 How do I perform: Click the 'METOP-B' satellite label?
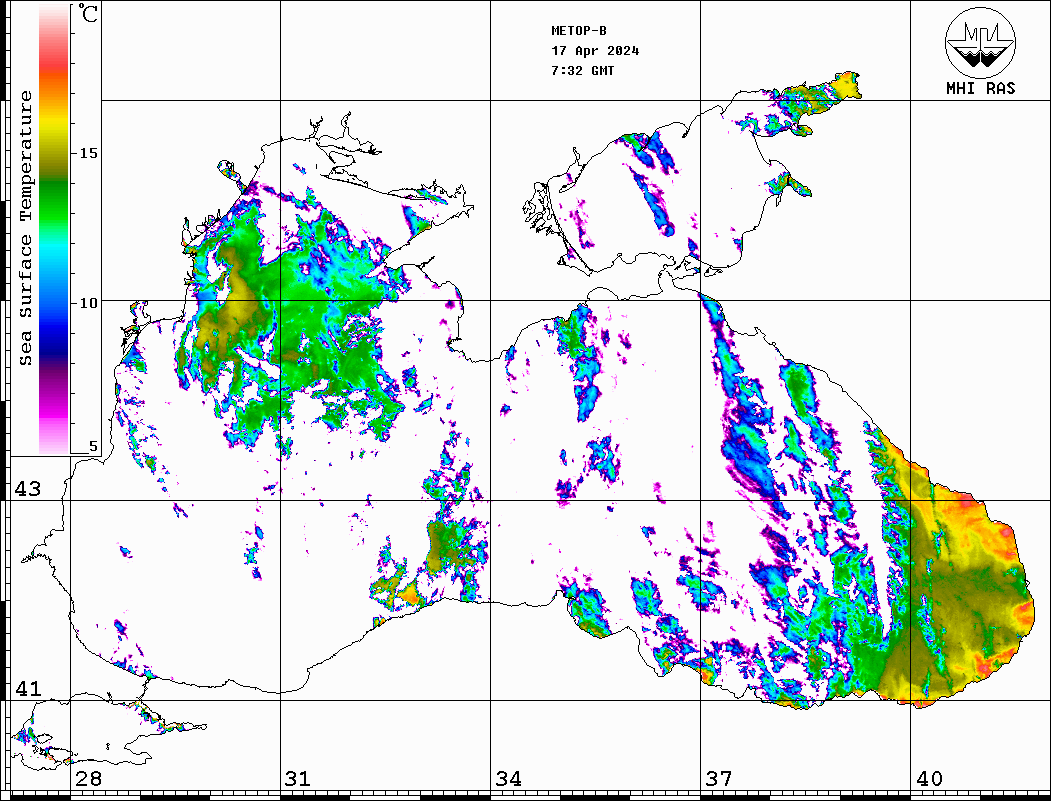(x=579, y=31)
